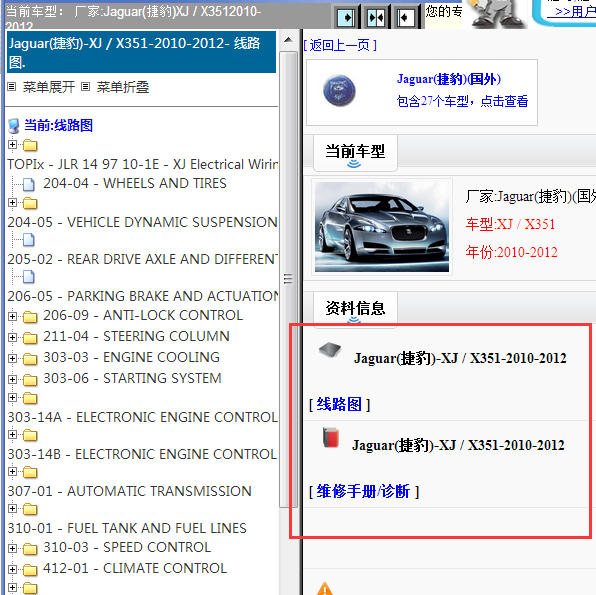Click the orange warning triangle icon
Image resolution: width=596 pixels, height=595 pixels.
(325, 588)
